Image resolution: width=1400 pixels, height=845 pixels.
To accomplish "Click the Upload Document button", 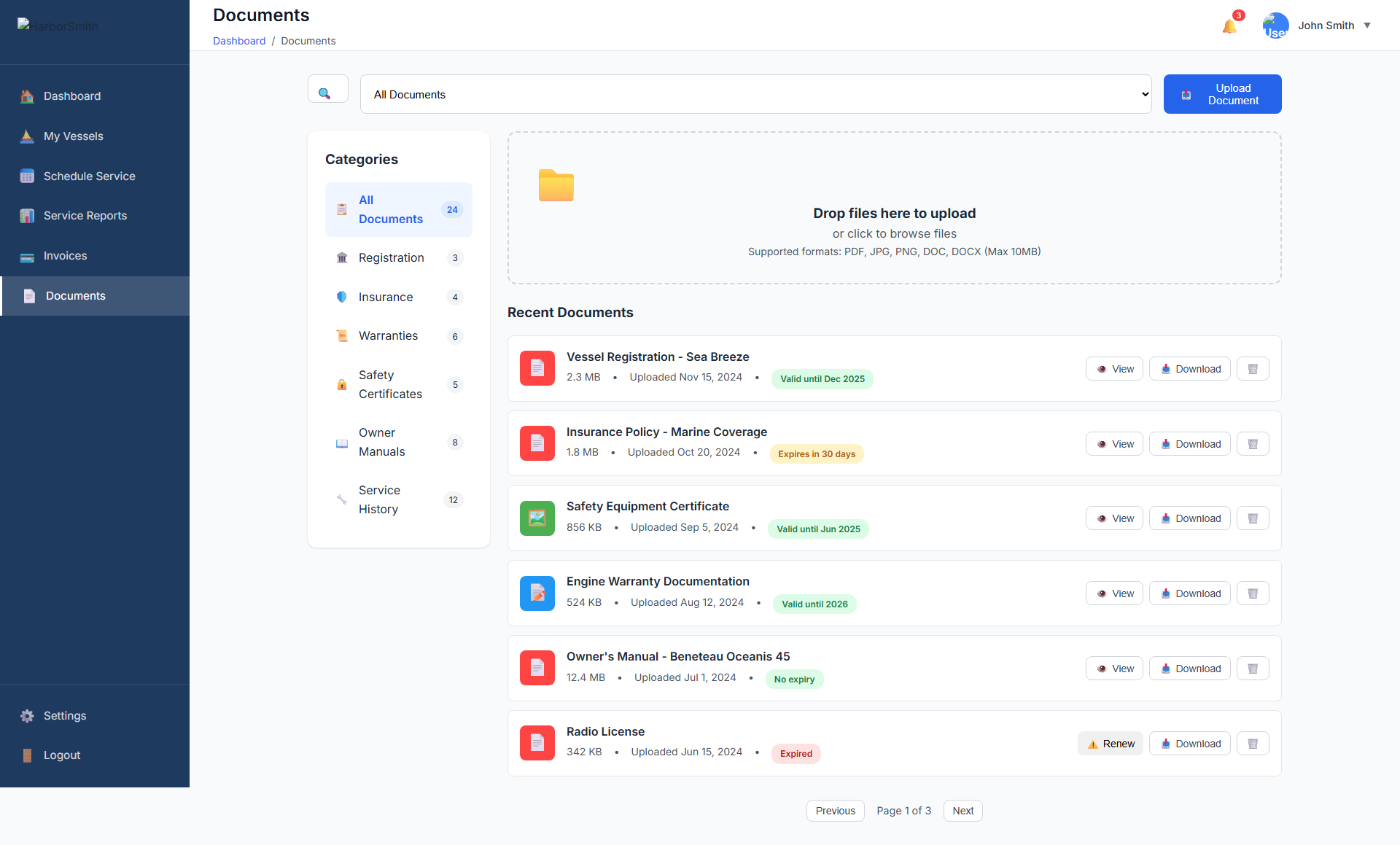I will pos(1222,94).
